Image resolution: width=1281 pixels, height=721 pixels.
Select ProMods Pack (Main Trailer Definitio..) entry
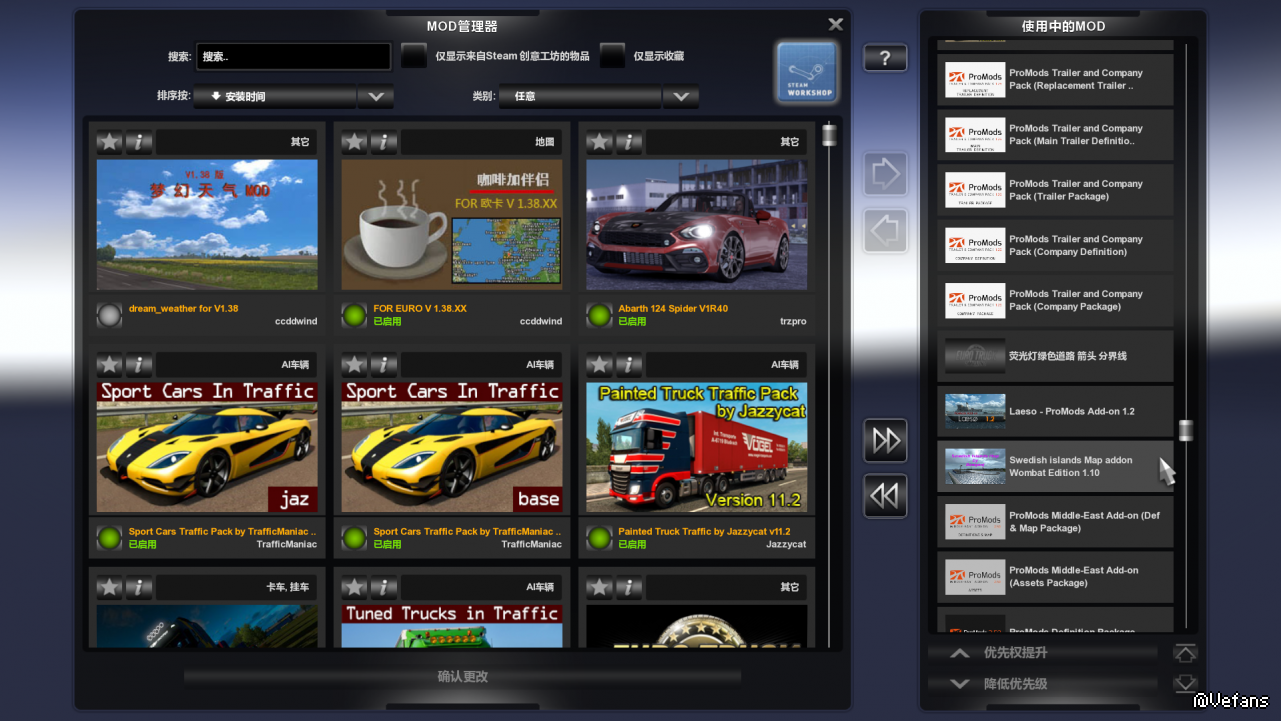click(x=1055, y=135)
